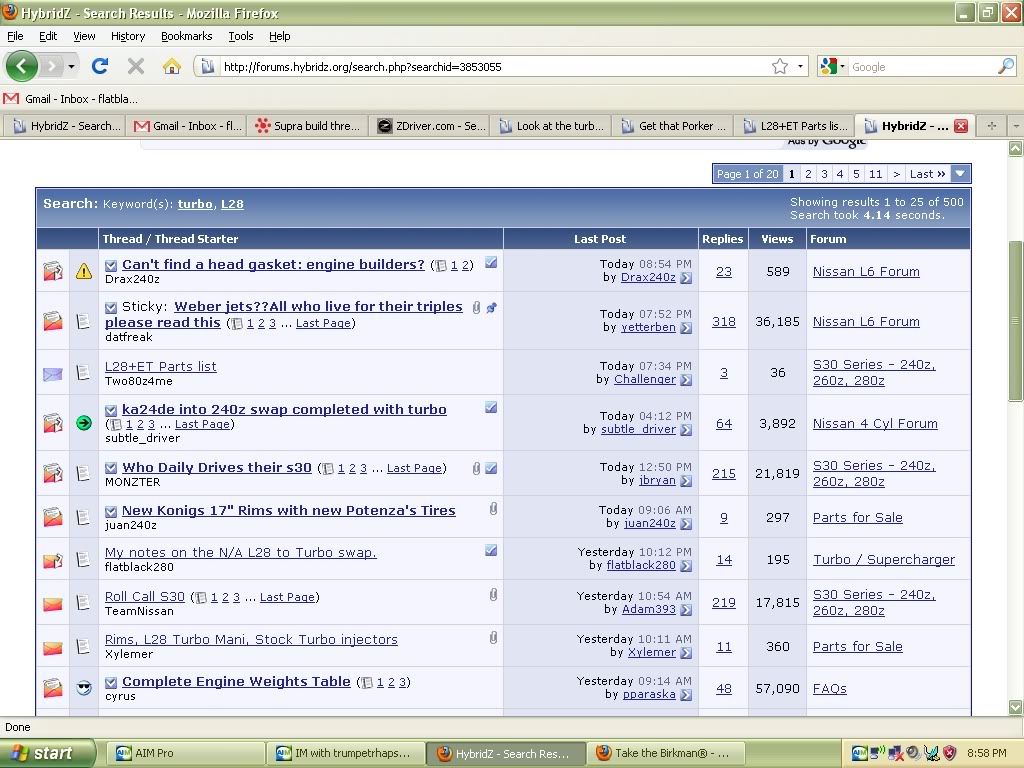Go to last post by Drax240z arrow icon
The width and height of the screenshot is (1024, 768).
686,278
